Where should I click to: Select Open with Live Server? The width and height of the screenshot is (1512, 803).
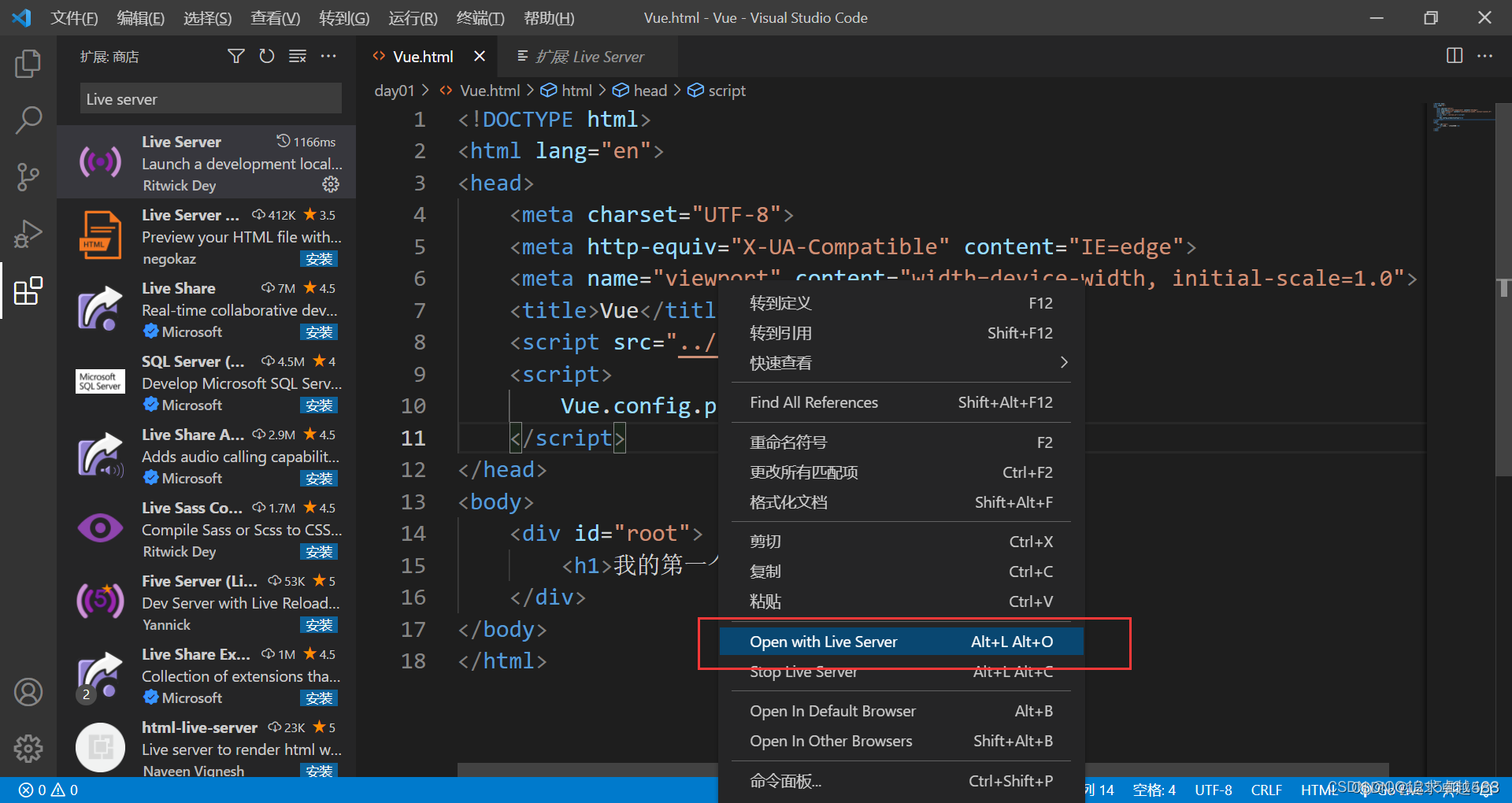[824, 641]
